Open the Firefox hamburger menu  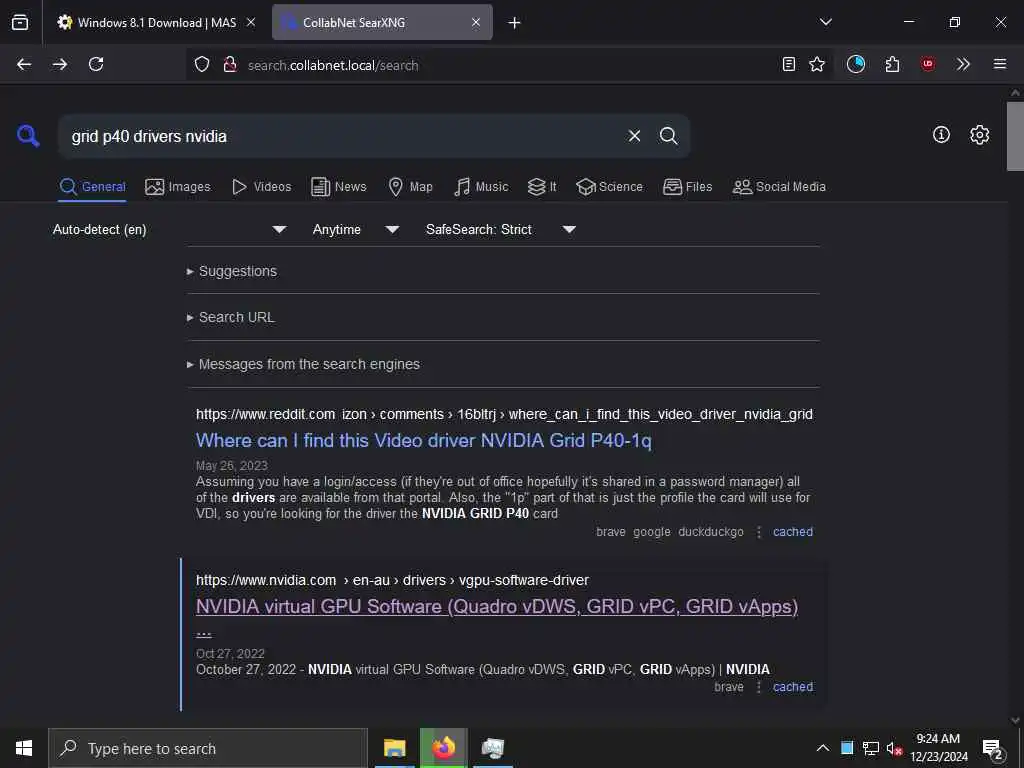pyautogui.click(x=999, y=64)
